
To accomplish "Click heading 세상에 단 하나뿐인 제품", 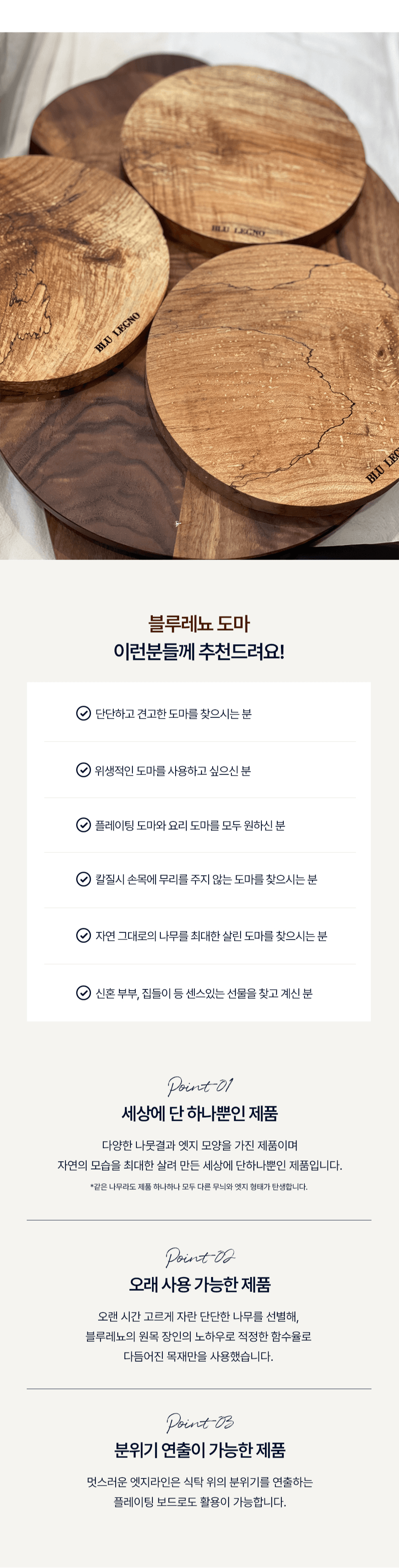I will [x=200, y=1113].
